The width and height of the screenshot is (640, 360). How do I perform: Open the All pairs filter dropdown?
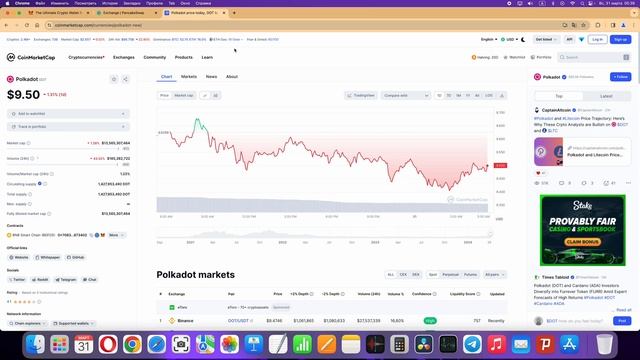[x=495, y=275]
